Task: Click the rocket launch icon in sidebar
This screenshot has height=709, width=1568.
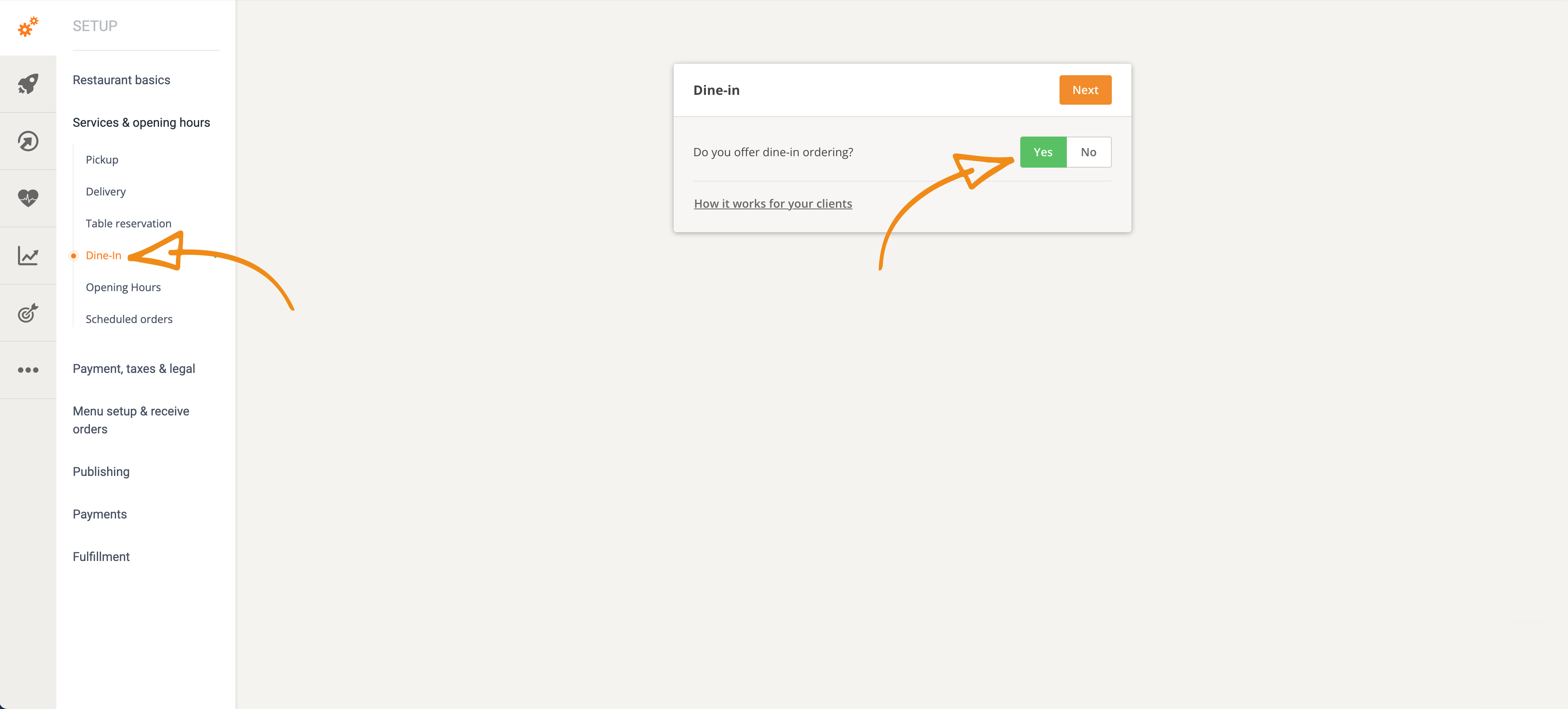Action: tap(28, 84)
